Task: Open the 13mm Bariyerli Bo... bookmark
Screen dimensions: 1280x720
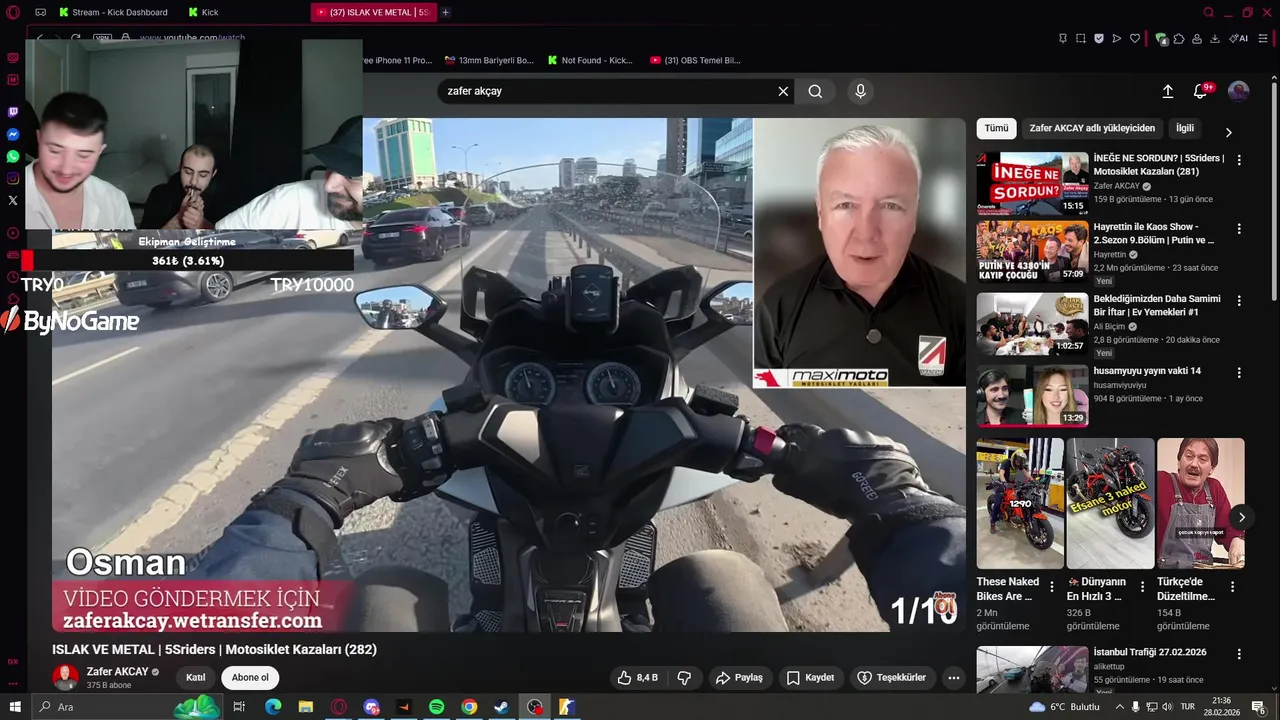Action: click(x=488, y=60)
